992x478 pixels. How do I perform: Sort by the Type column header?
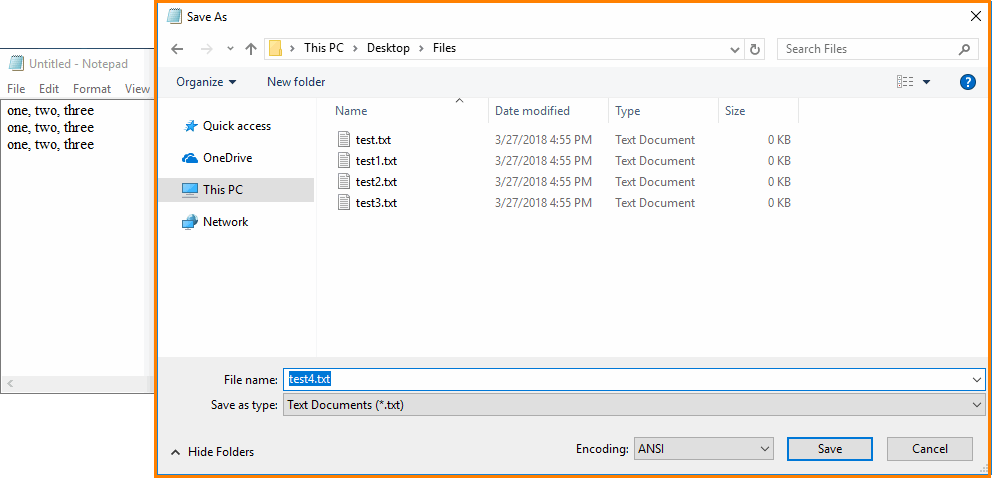point(628,111)
